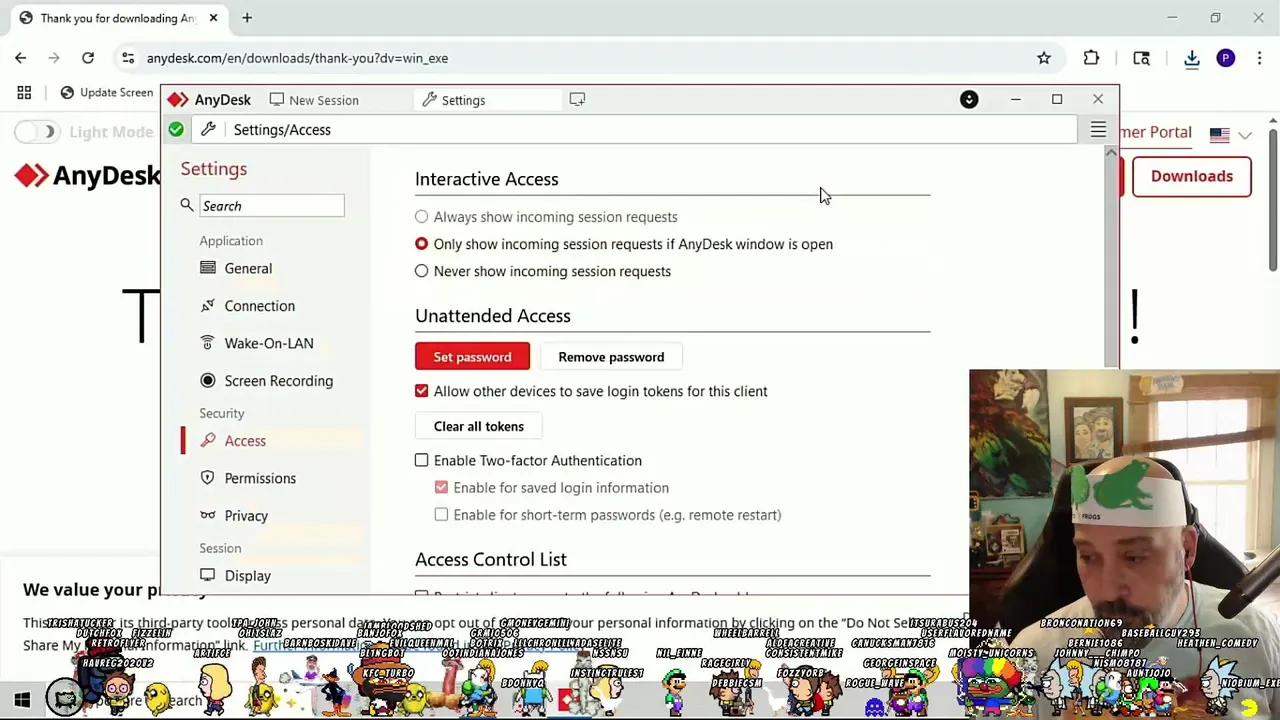Click the magnifier icon beside Settings search
Viewport: 1280px width, 720px height.
[x=187, y=205]
